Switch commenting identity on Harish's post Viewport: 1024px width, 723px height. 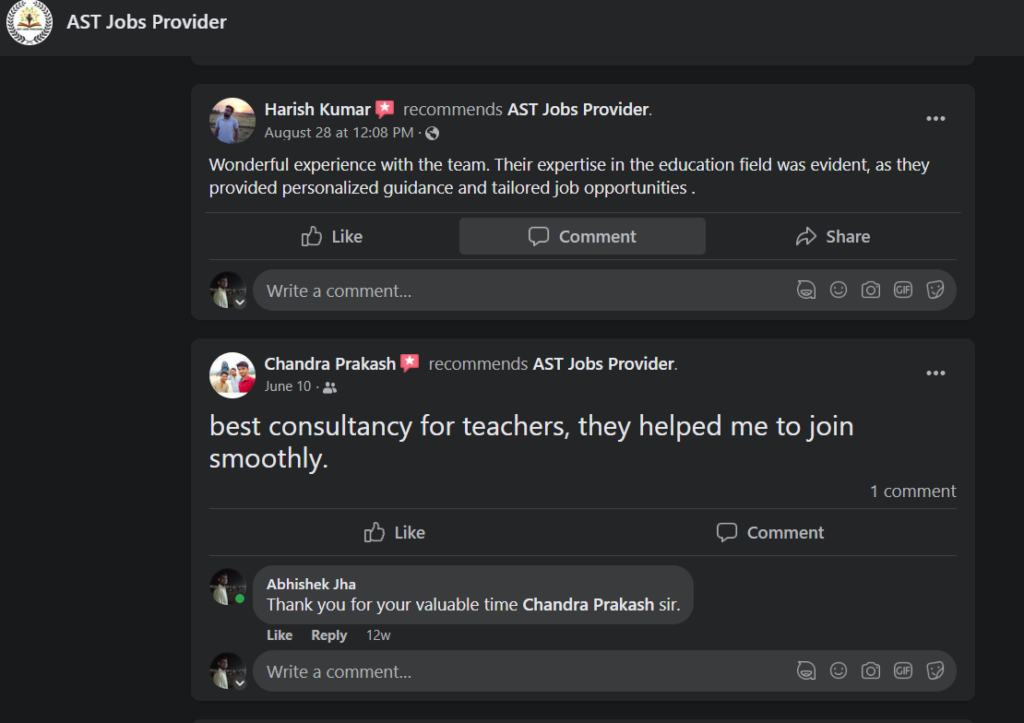coord(229,291)
